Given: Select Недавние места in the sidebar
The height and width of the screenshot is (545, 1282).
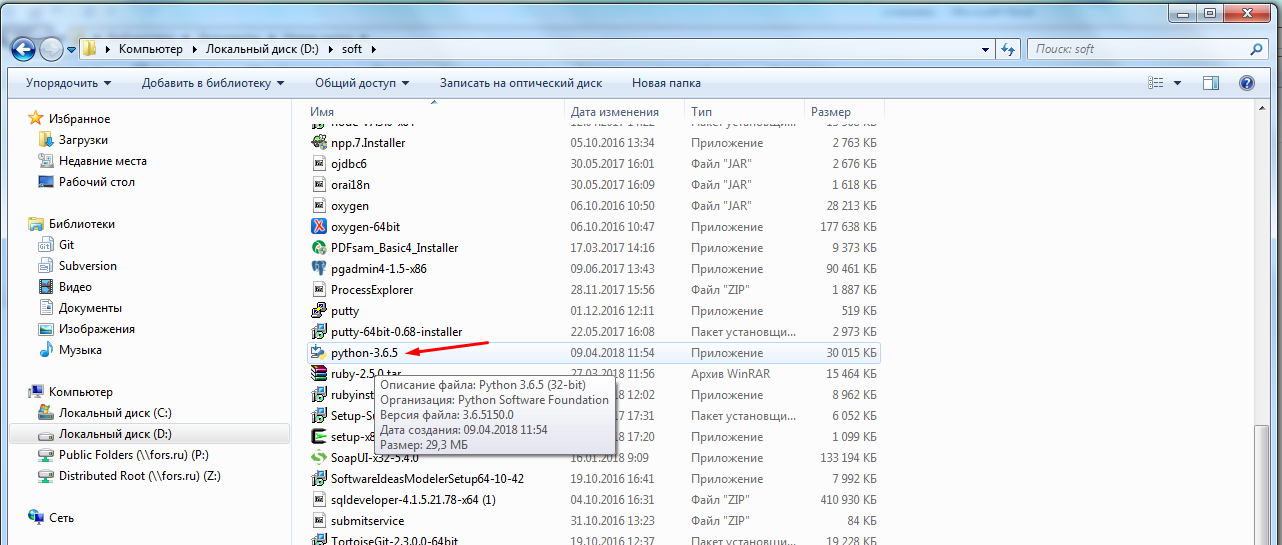Looking at the screenshot, I should click(103, 161).
